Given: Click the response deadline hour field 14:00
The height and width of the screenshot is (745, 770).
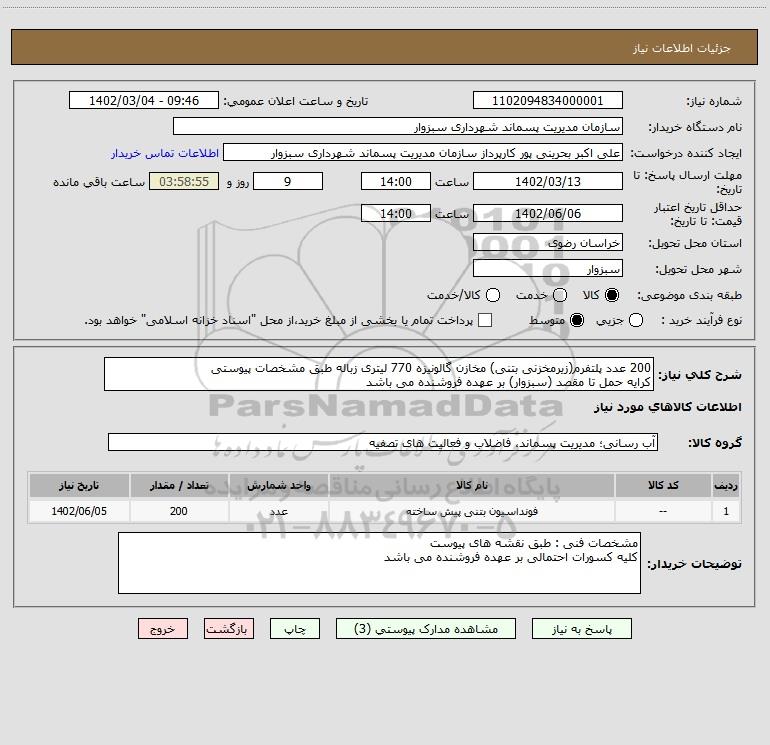Looking at the screenshot, I should [396, 181].
